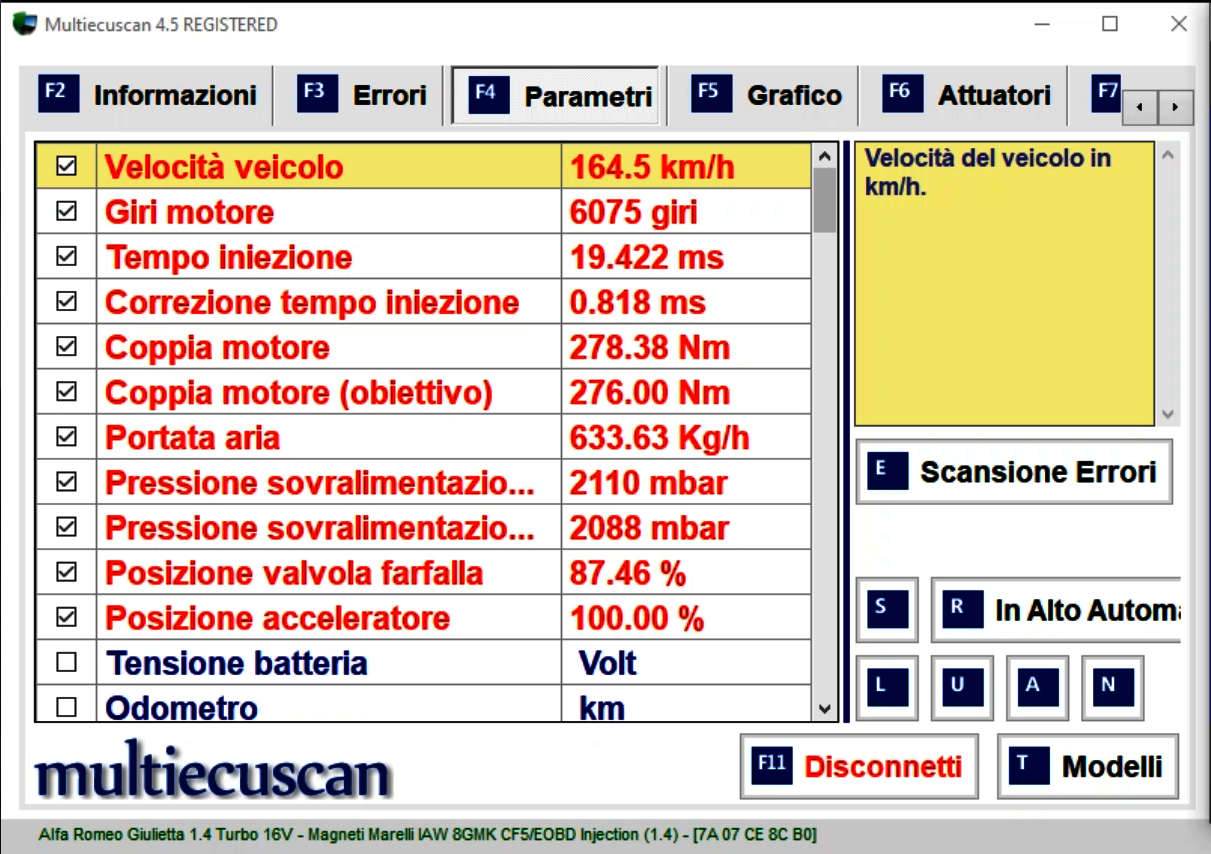1211x854 pixels.
Task: Click the 6075 giri value
Action: pos(633,212)
